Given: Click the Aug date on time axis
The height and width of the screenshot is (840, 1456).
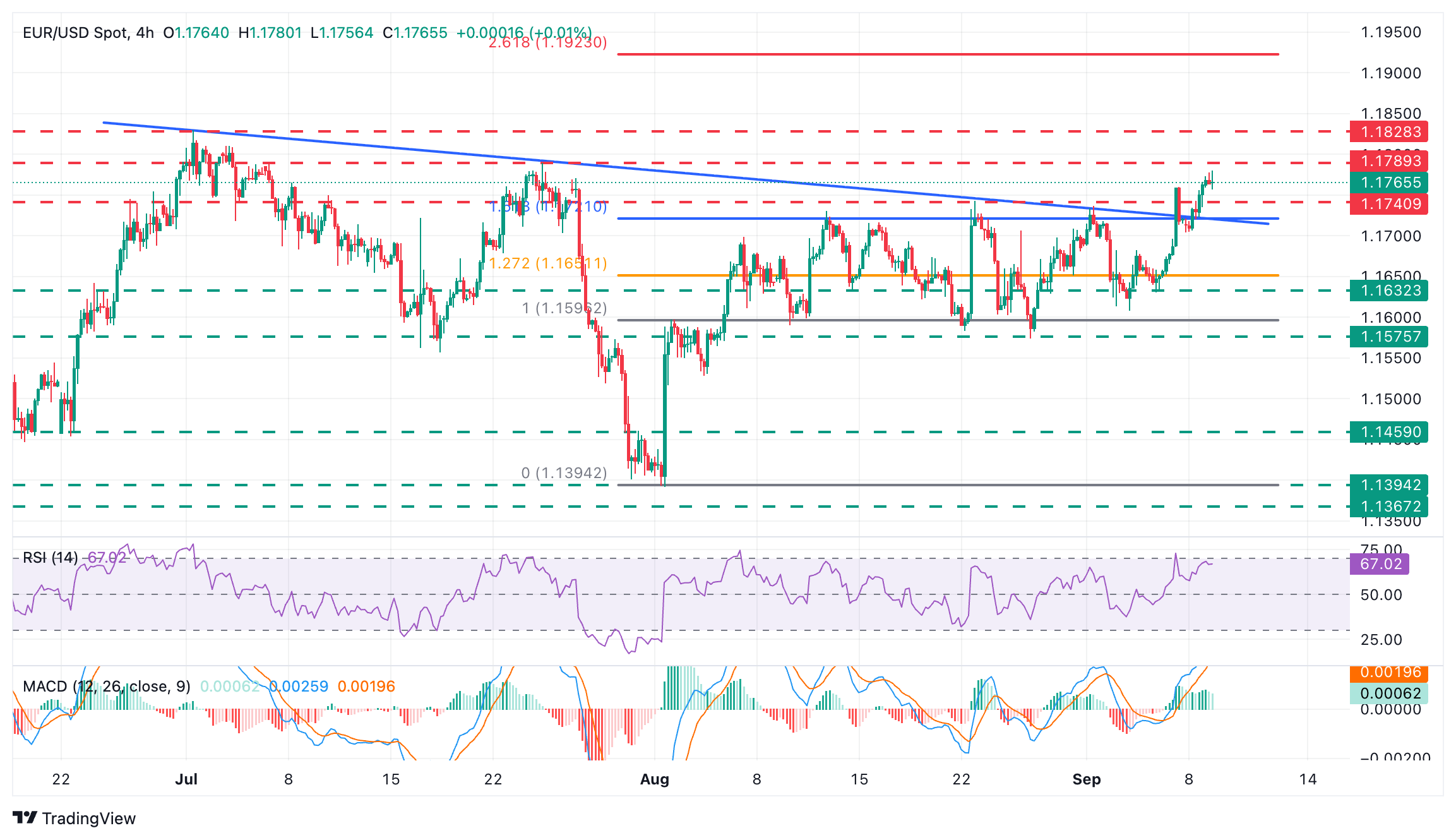Looking at the screenshot, I should pyautogui.click(x=654, y=779).
